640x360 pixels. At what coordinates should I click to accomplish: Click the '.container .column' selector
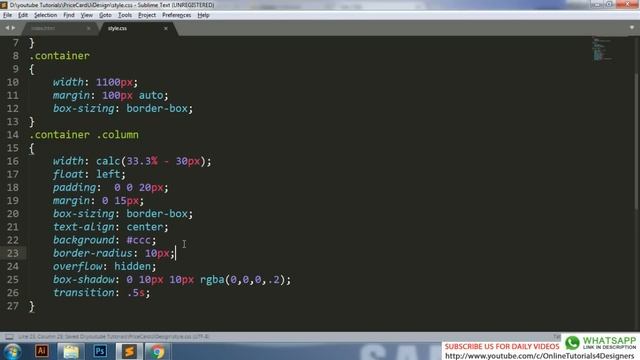coord(84,135)
